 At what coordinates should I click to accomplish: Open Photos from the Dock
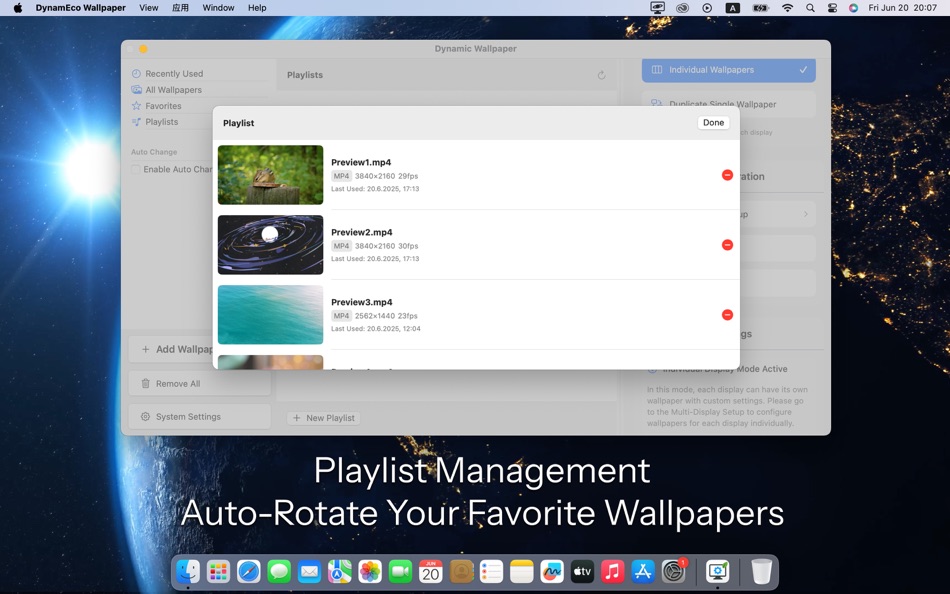click(370, 571)
